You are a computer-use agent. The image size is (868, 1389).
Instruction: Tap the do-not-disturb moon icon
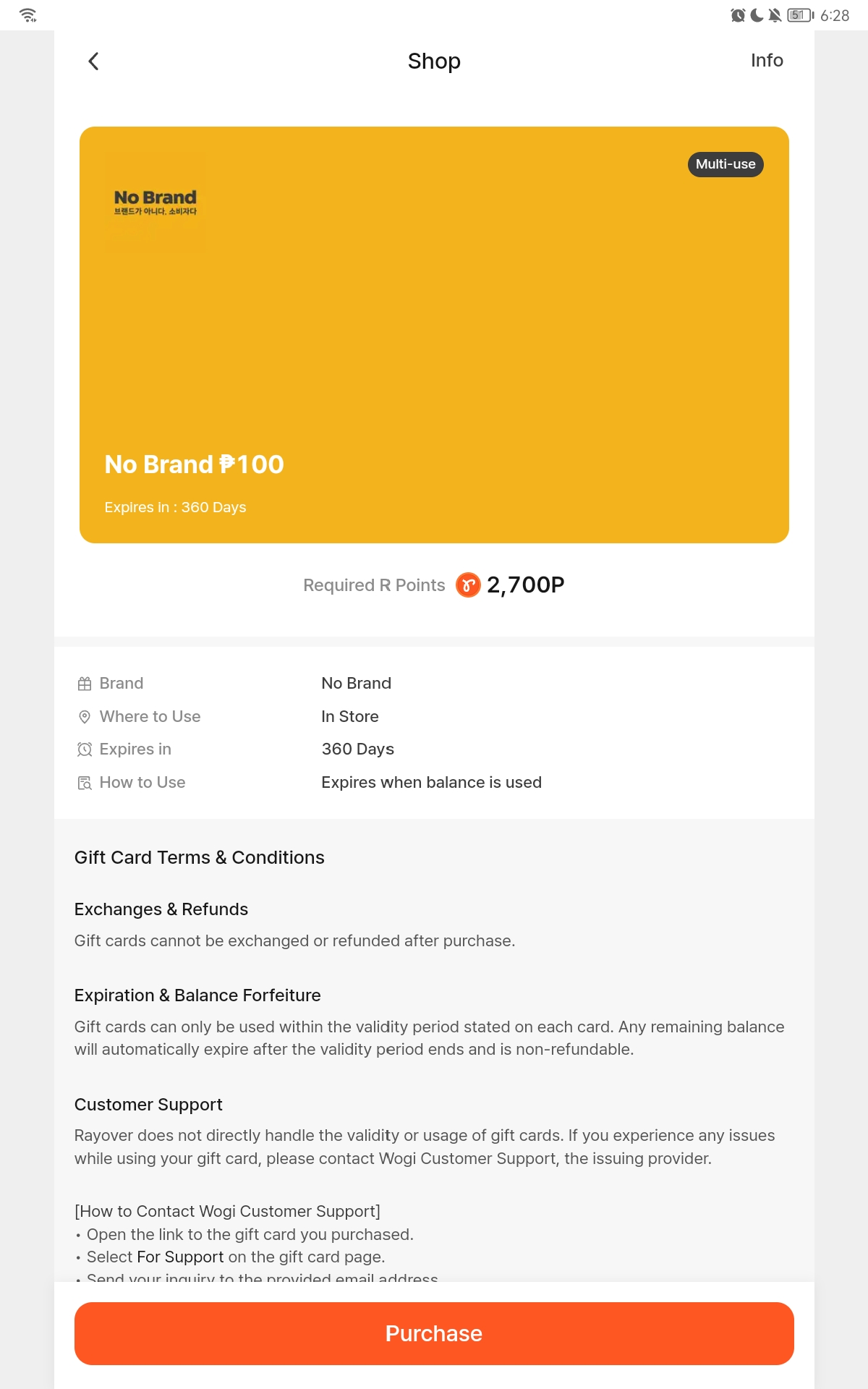click(757, 15)
